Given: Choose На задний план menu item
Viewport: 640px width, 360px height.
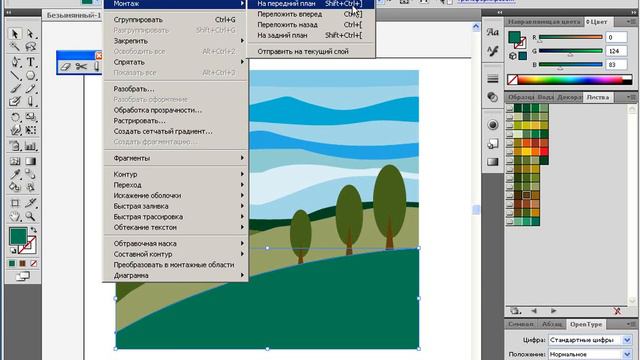Looking at the screenshot, I should click(x=311, y=36).
